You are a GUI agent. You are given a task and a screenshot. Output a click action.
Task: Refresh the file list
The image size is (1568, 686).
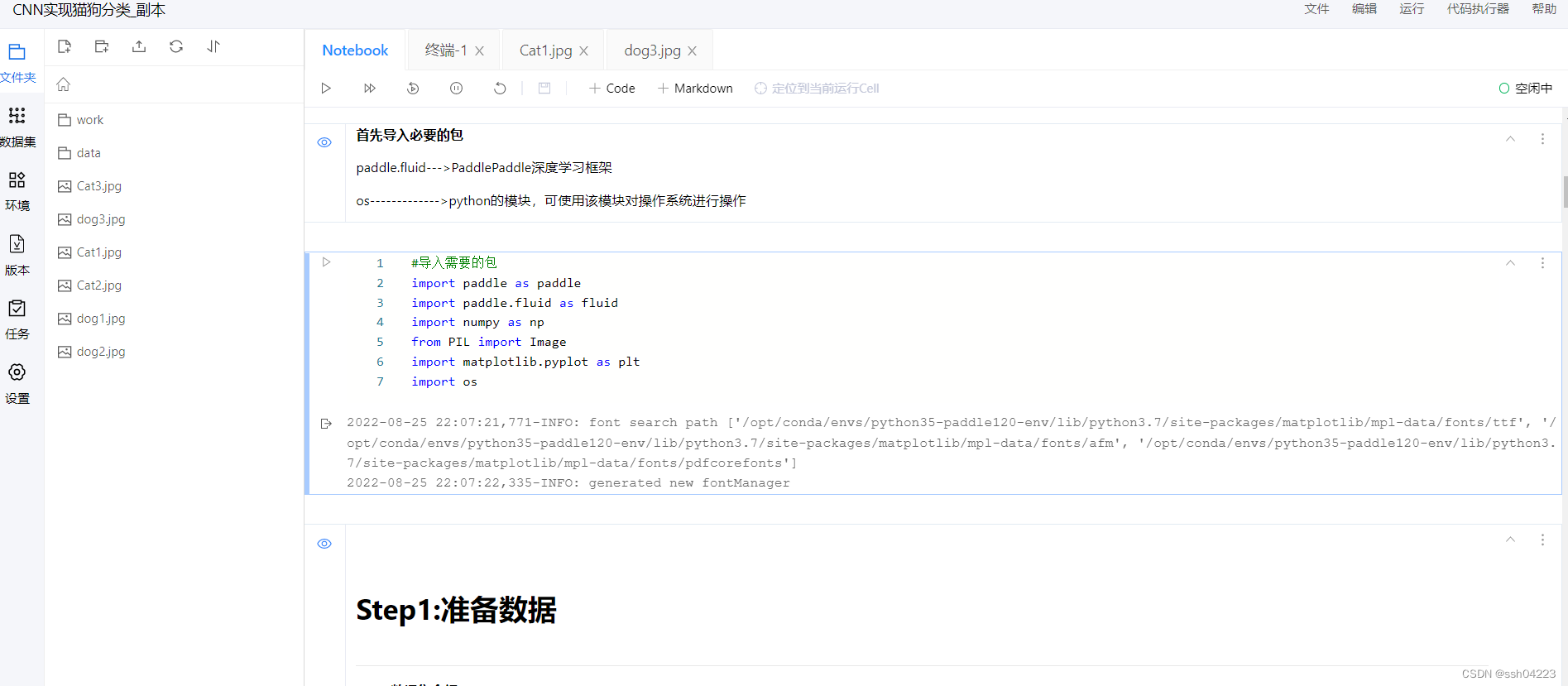176,47
